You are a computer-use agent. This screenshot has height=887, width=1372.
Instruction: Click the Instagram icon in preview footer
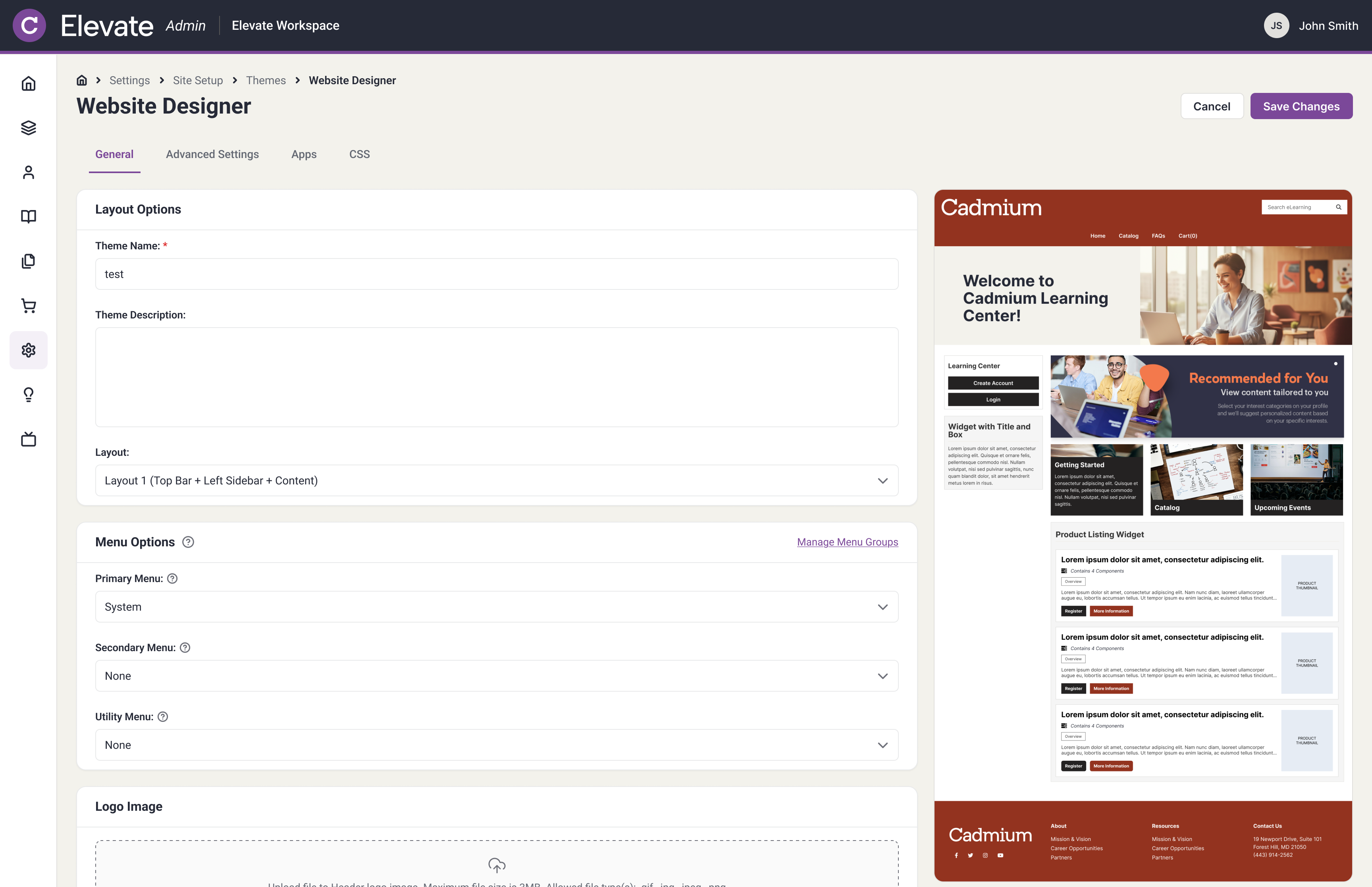(985, 855)
